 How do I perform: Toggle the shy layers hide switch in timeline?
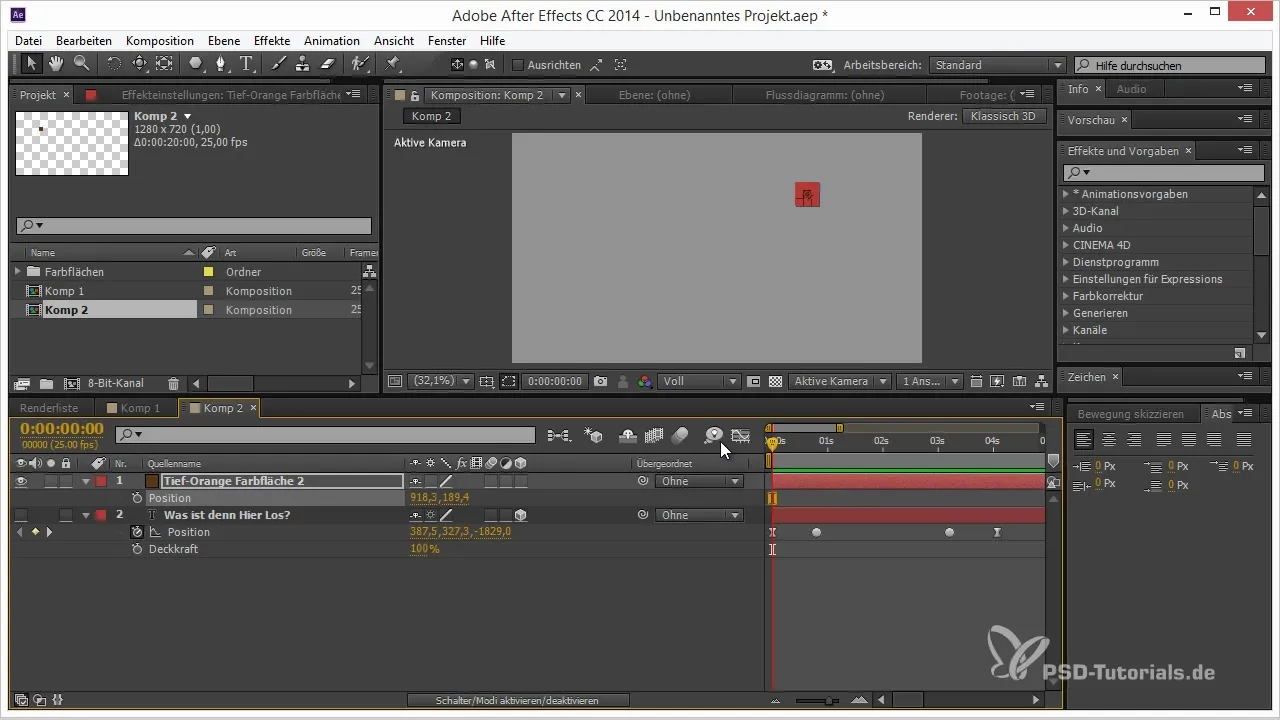click(x=629, y=435)
